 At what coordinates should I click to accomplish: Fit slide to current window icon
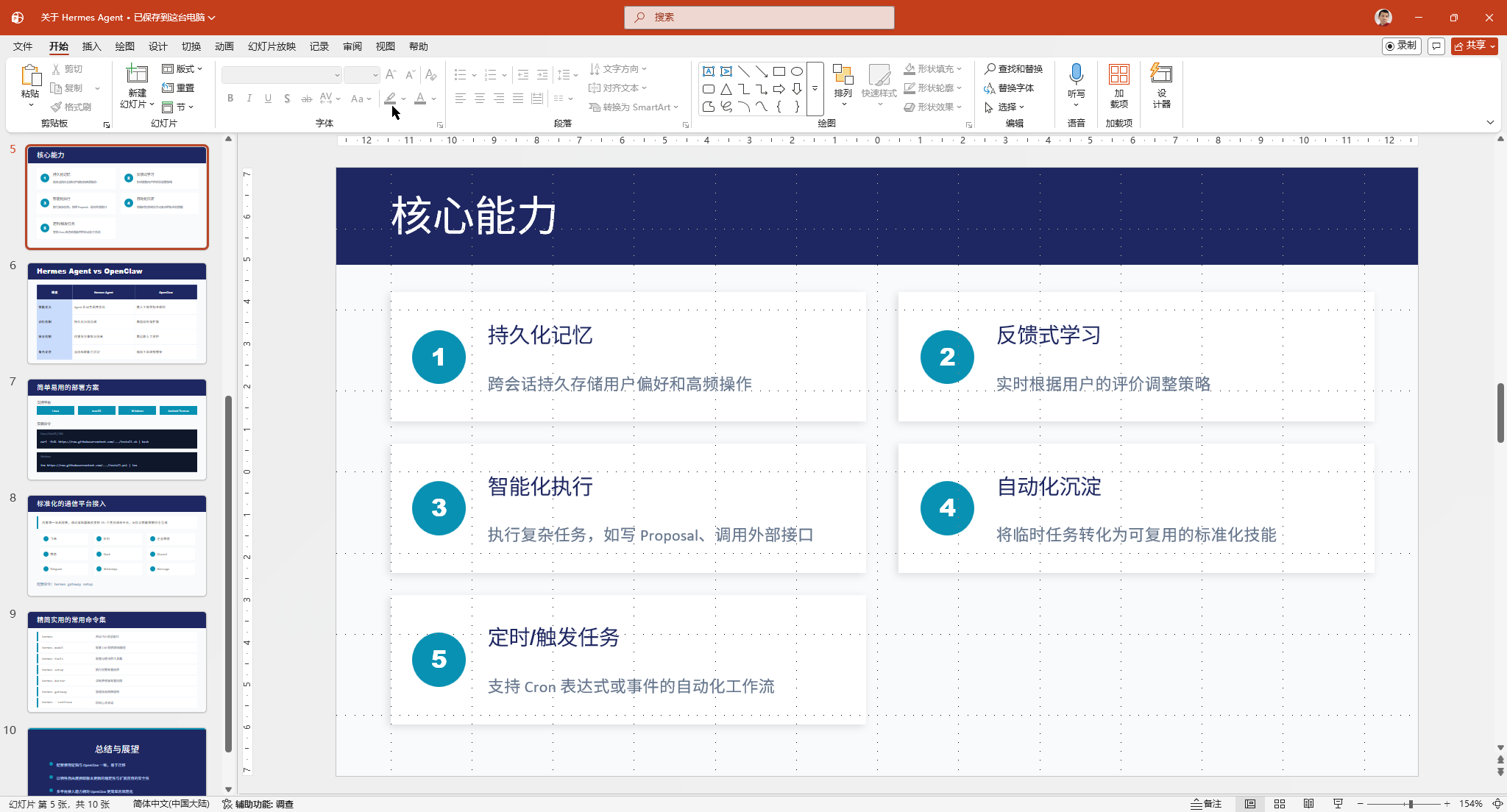(x=1497, y=804)
